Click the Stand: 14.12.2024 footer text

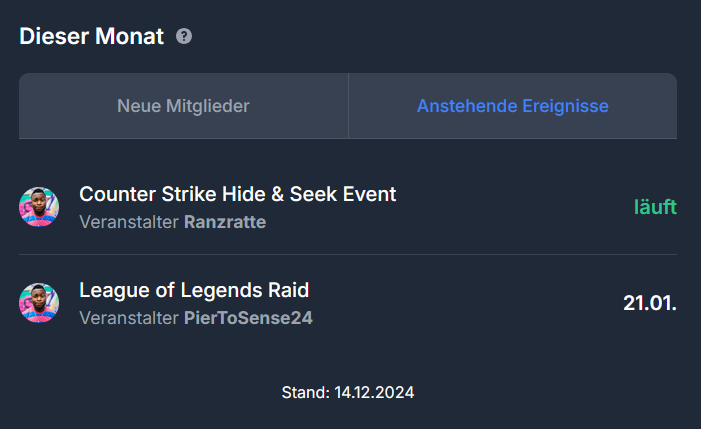tap(348, 393)
